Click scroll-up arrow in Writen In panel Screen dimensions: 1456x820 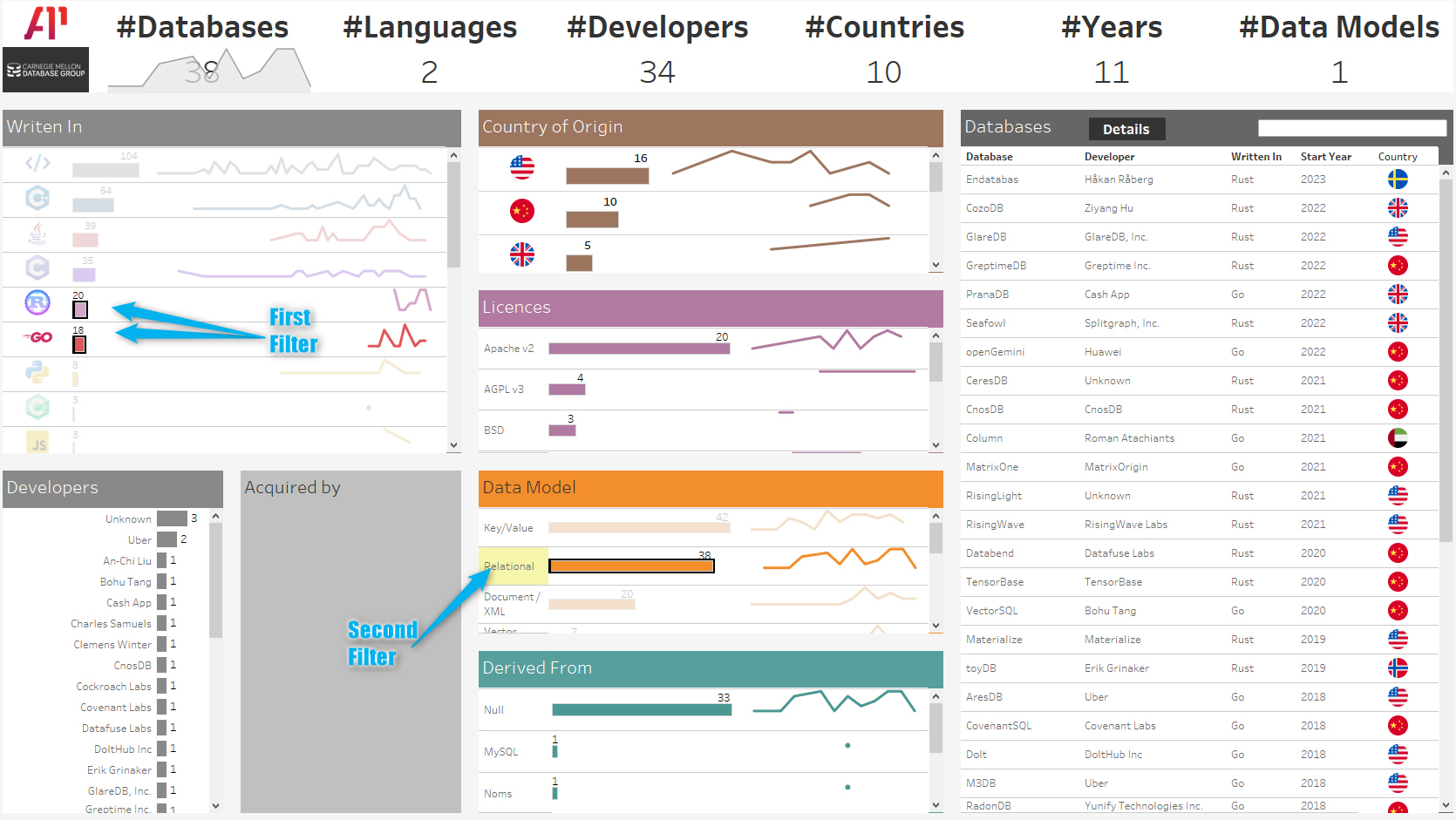(453, 155)
